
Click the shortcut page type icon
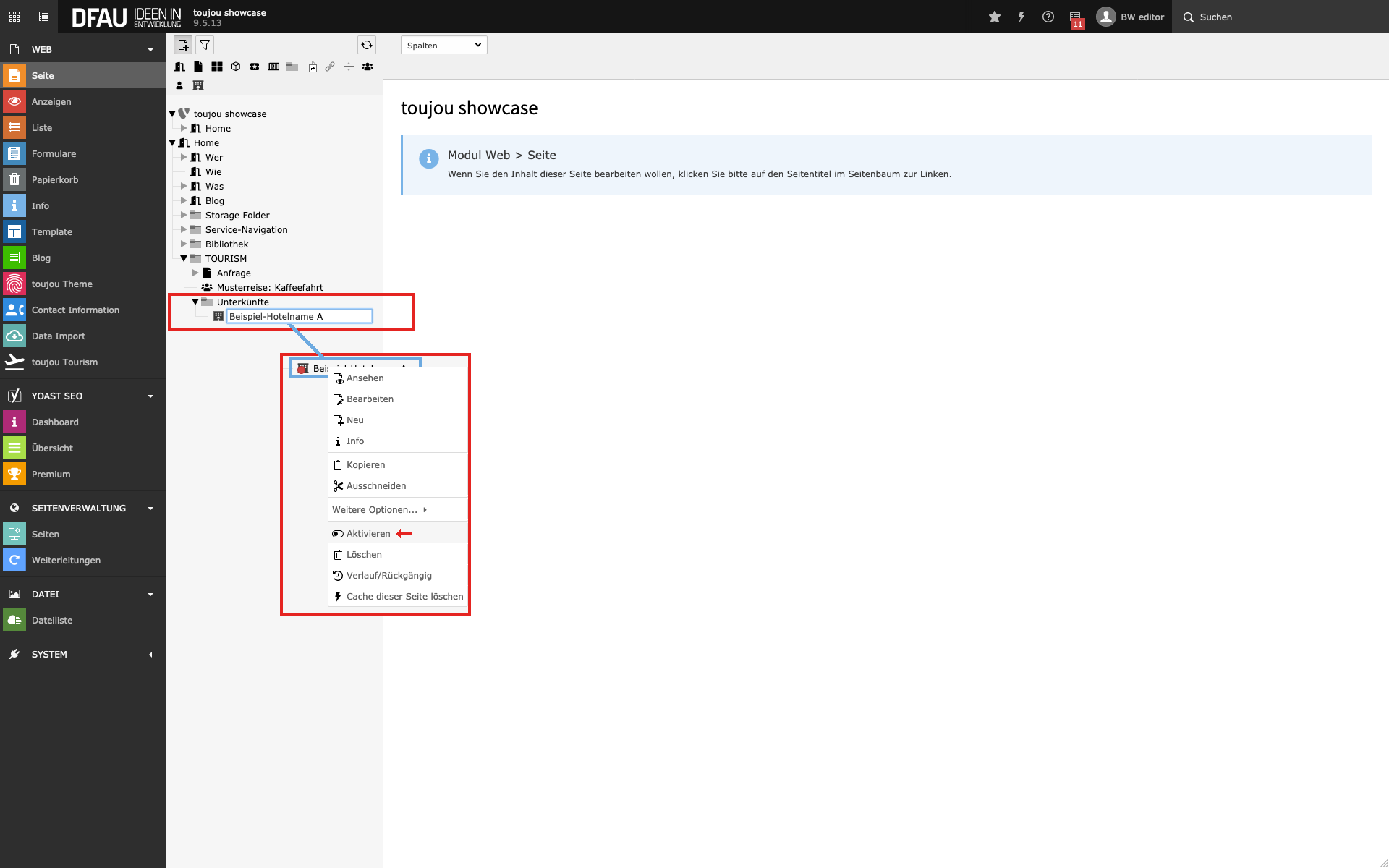coord(312,67)
